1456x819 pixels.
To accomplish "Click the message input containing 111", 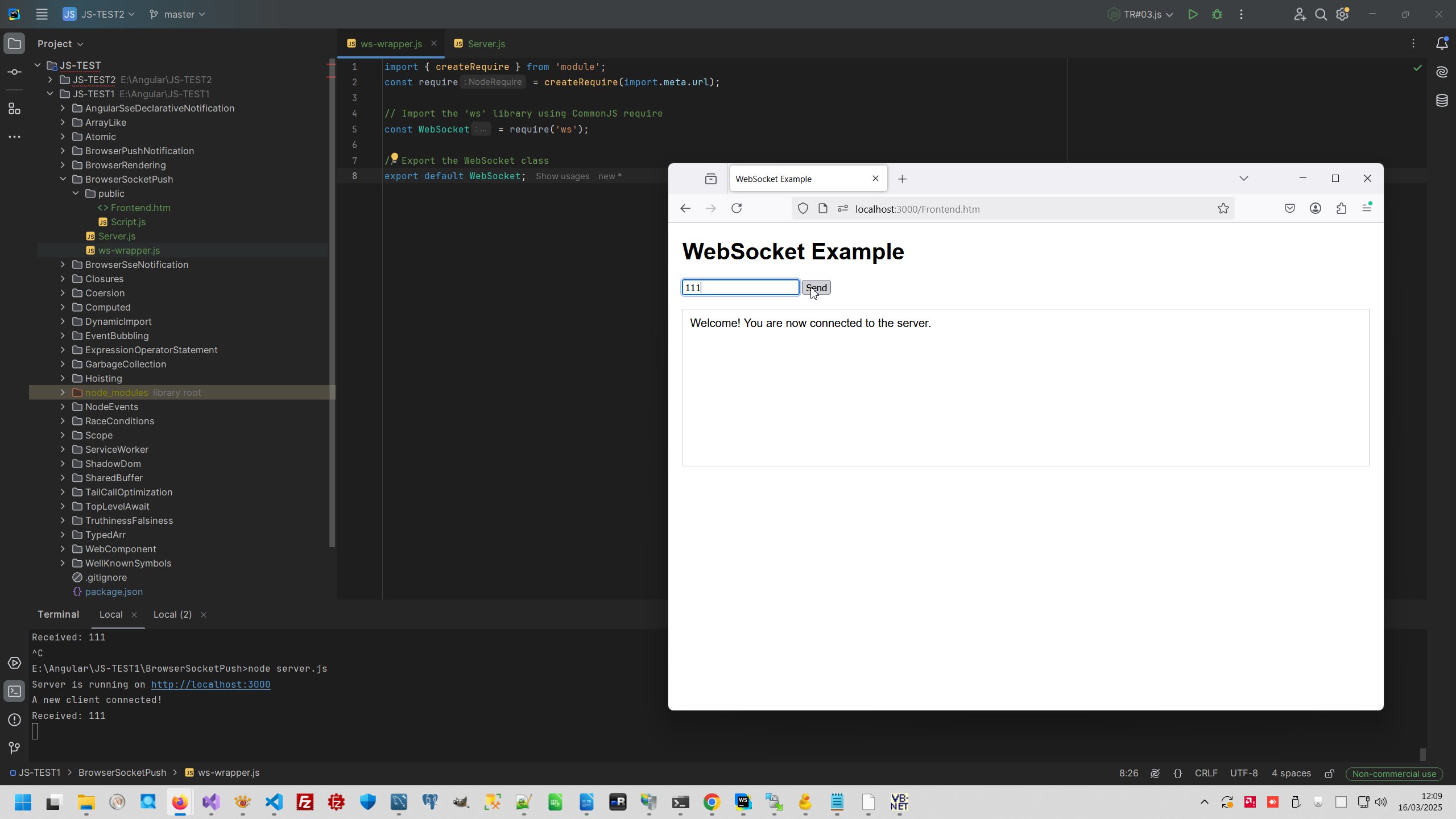I will (740, 287).
